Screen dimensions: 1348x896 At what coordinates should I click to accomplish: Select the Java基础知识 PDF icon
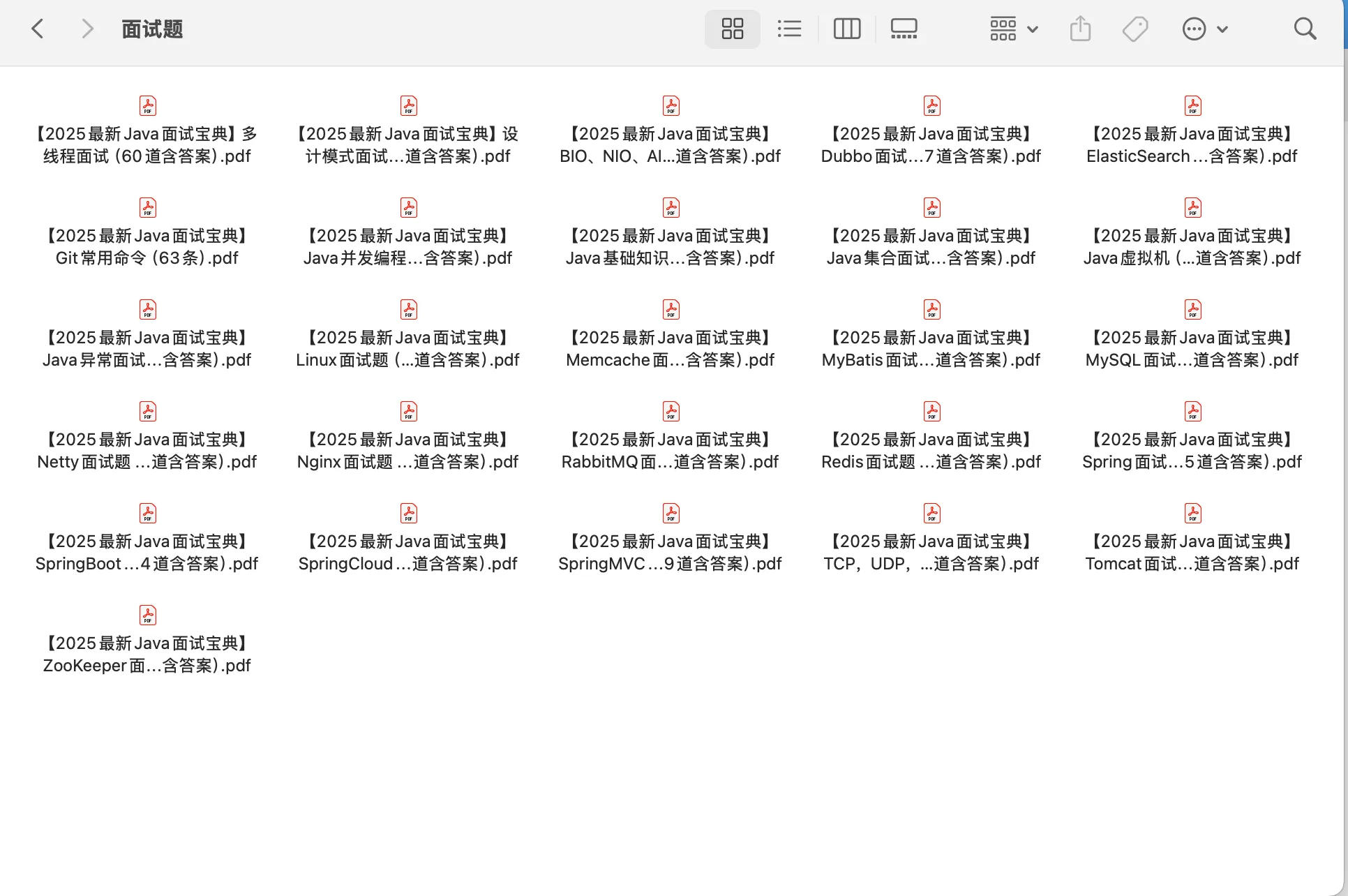click(671, 207)
